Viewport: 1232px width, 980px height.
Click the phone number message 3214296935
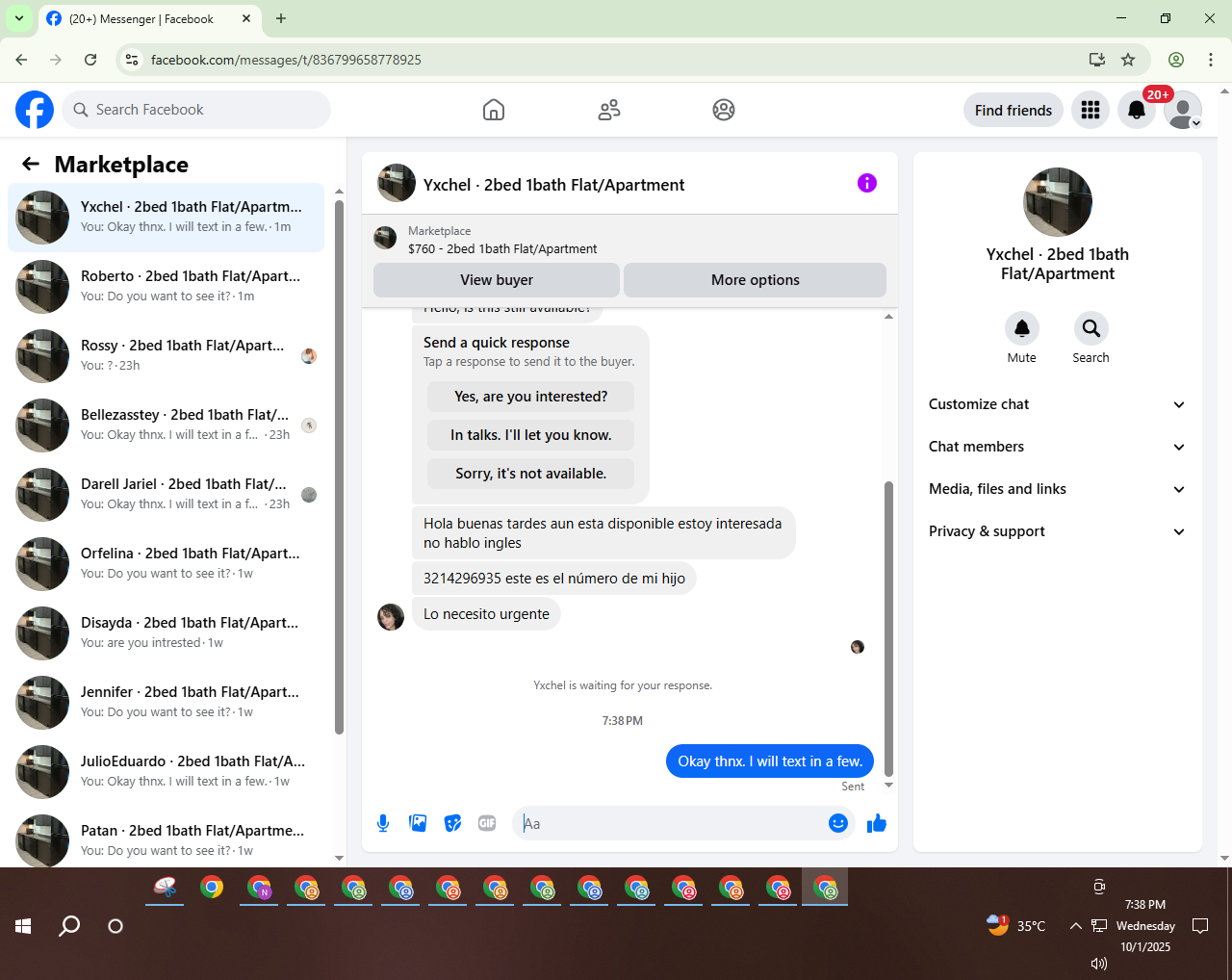pos(554,579)
